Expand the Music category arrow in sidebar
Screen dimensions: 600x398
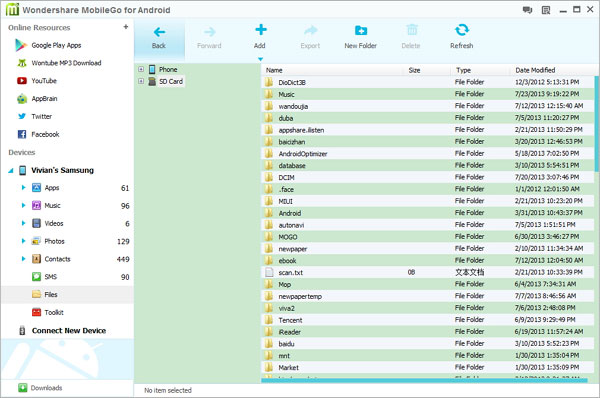pos(23,206)
